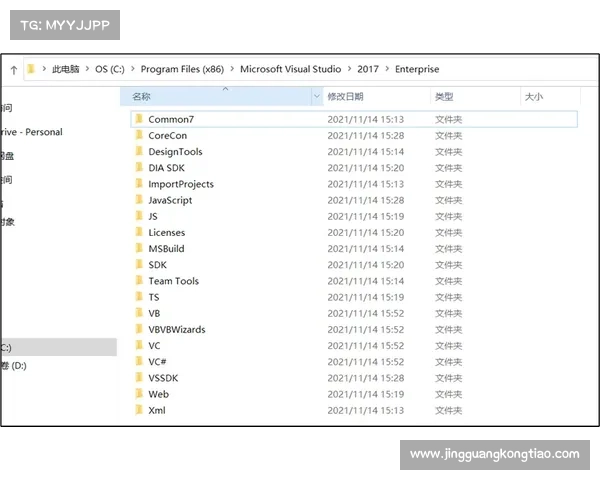
Task: Expand chevron after Microsoft Visual Studio breadcrumb
Action: (349, 69)
